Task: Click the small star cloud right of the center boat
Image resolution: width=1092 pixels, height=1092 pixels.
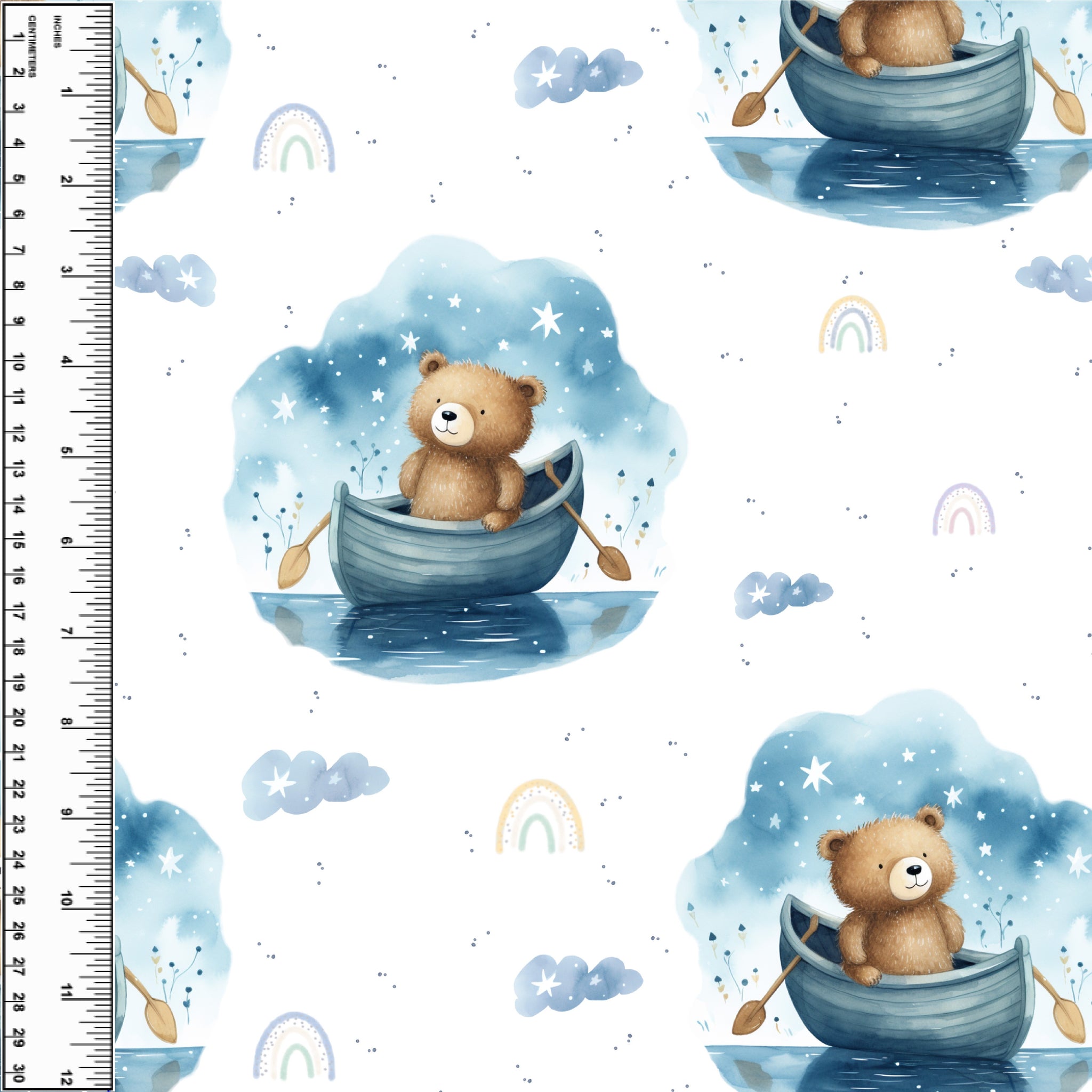Action: [781, 594]
